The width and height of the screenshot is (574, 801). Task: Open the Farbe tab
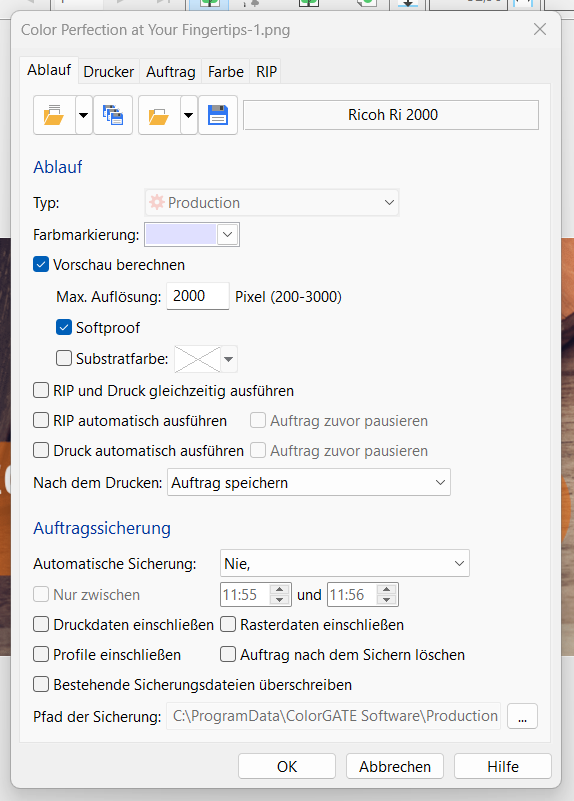click(226, 72)
